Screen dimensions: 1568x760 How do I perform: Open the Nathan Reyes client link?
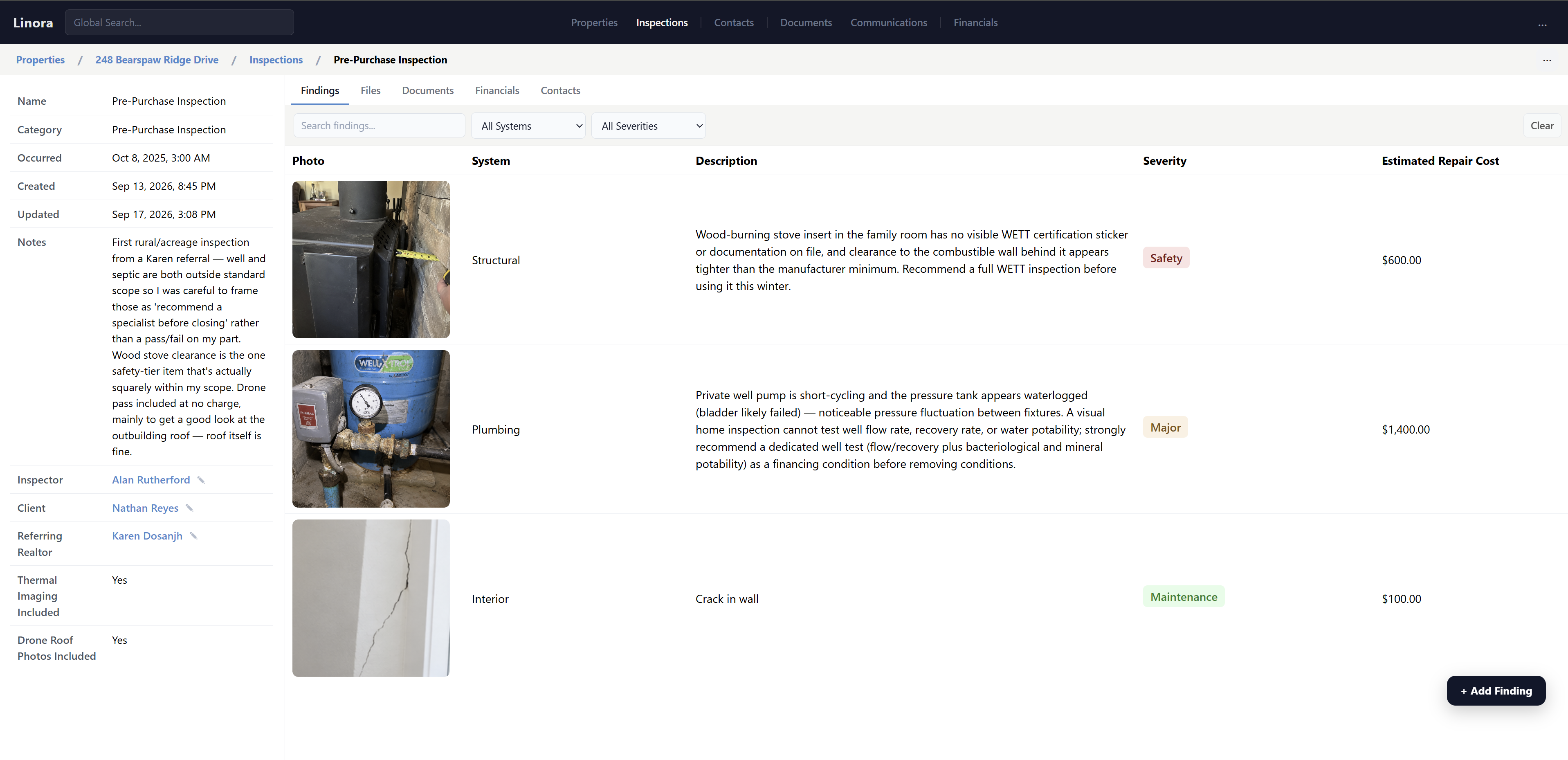145,508
